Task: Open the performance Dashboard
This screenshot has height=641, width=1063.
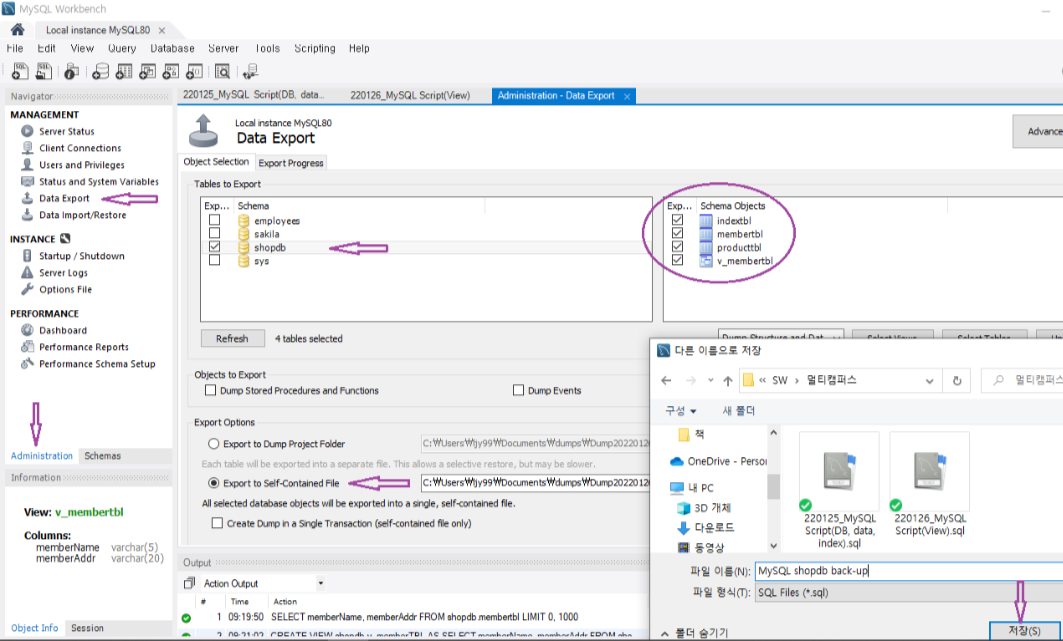Action: [x=62, y=331]
